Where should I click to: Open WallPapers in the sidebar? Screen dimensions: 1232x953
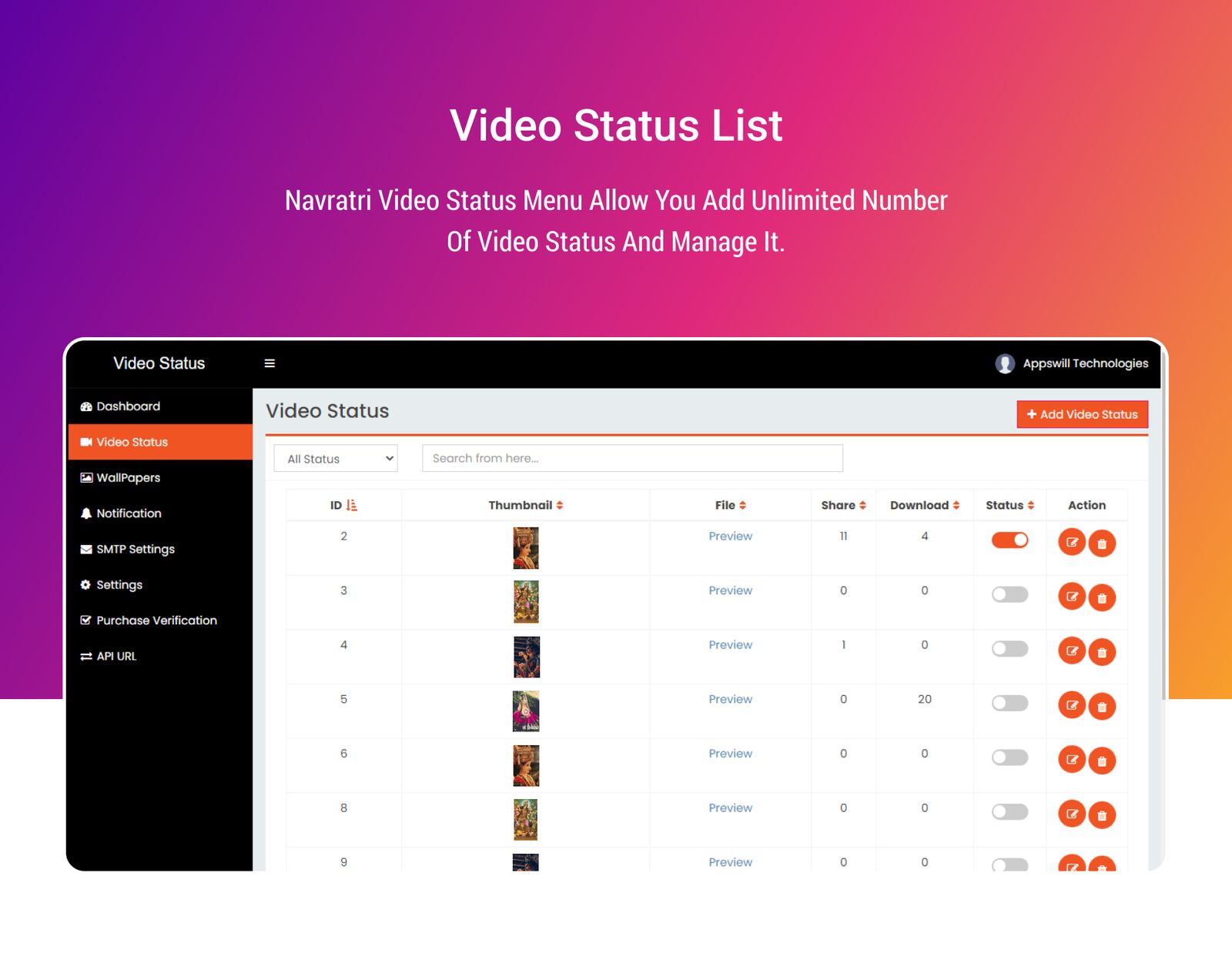click(128, 477)
